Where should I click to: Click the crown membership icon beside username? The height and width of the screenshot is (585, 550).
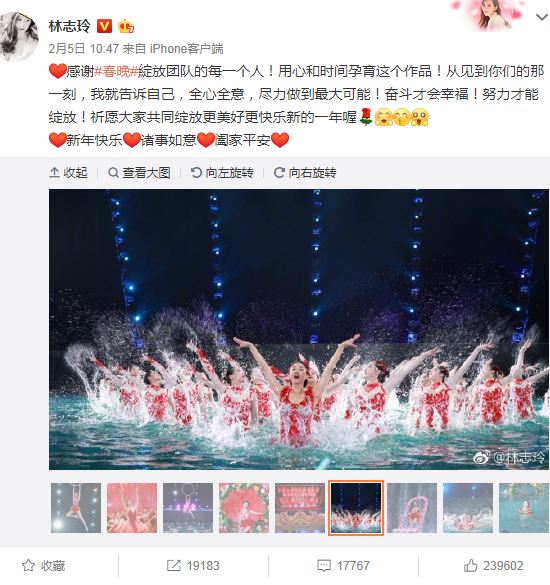coord(126,26)
